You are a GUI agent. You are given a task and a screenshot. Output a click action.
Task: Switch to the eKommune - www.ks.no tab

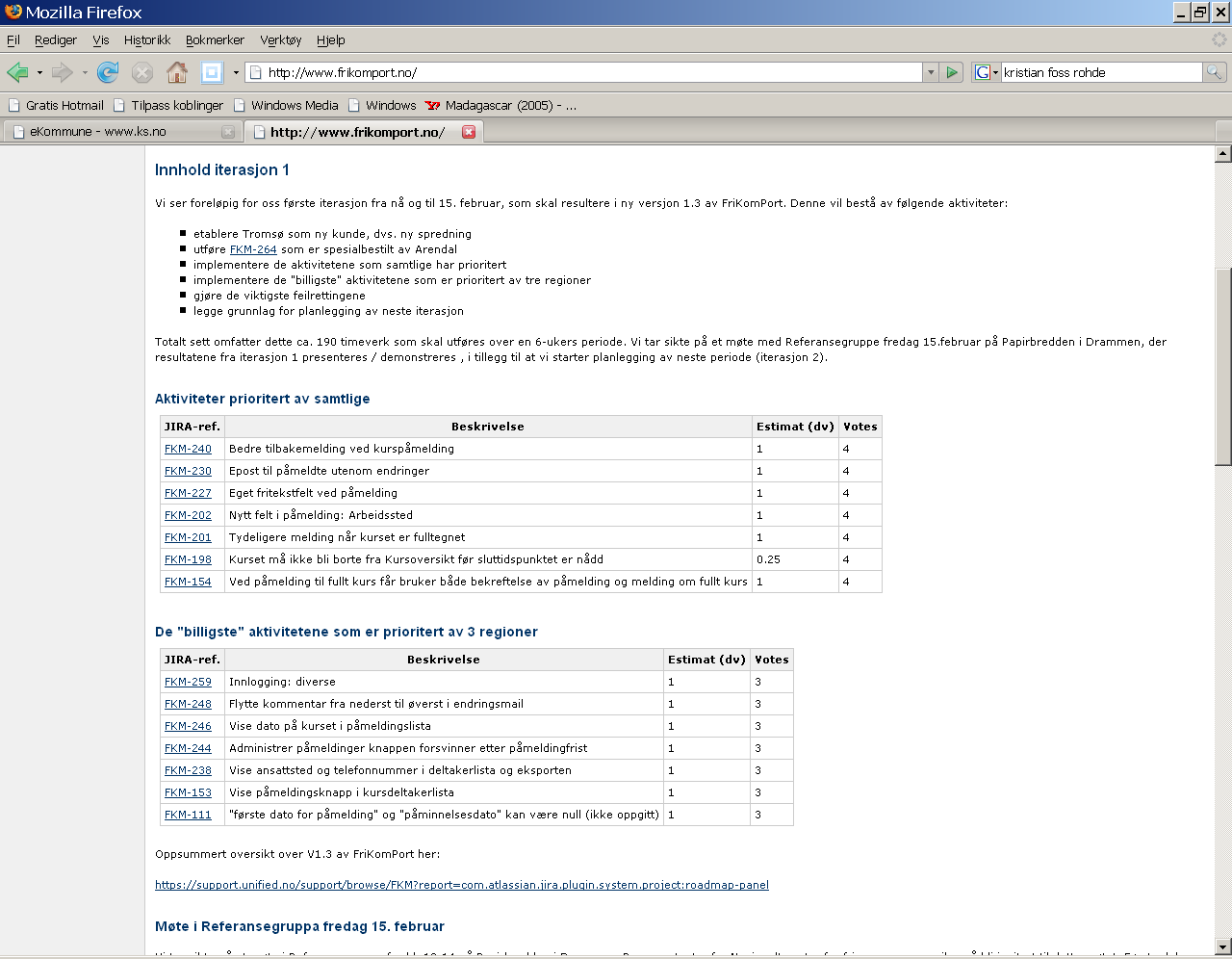(121, 132)
